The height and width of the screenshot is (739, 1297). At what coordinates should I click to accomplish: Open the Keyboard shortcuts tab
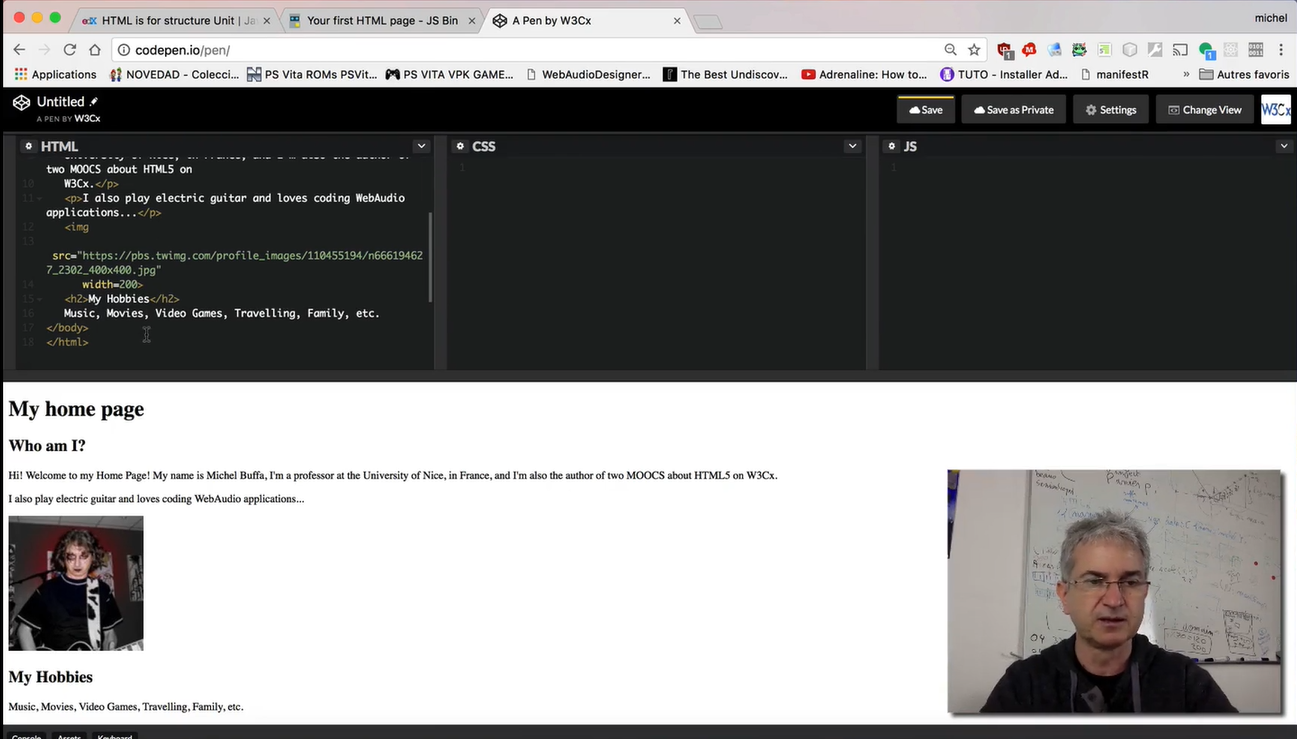(115, 736)
